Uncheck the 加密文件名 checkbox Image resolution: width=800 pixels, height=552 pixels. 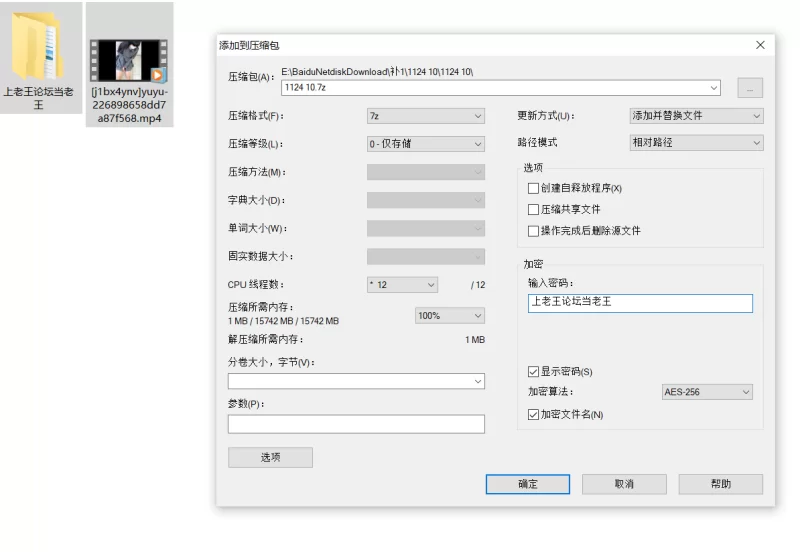pyautogui.click(x=533, y=414)
